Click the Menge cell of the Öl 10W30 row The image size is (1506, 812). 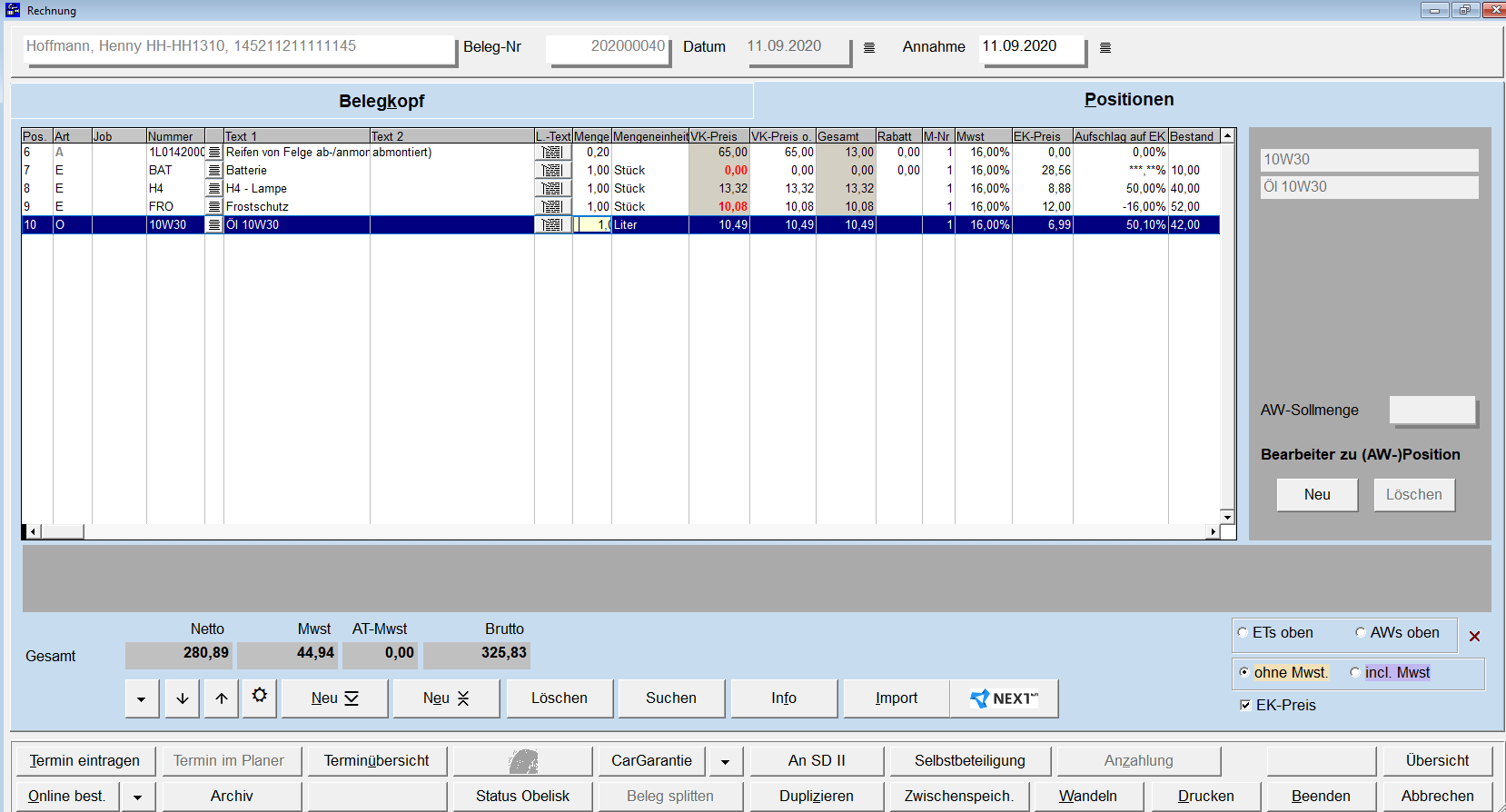point(592,225)
